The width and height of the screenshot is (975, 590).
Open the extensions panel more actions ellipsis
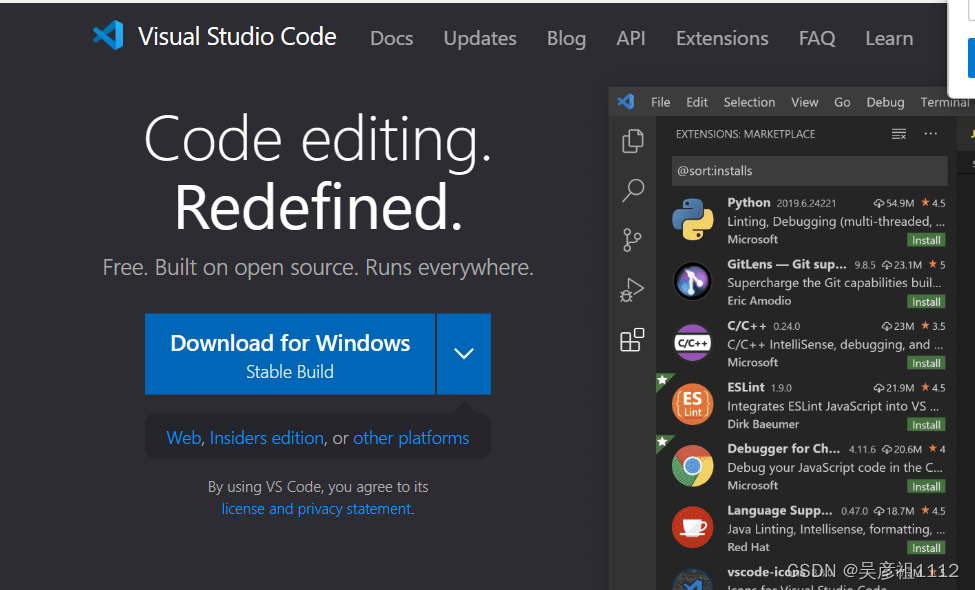click(x=930, y=134)
